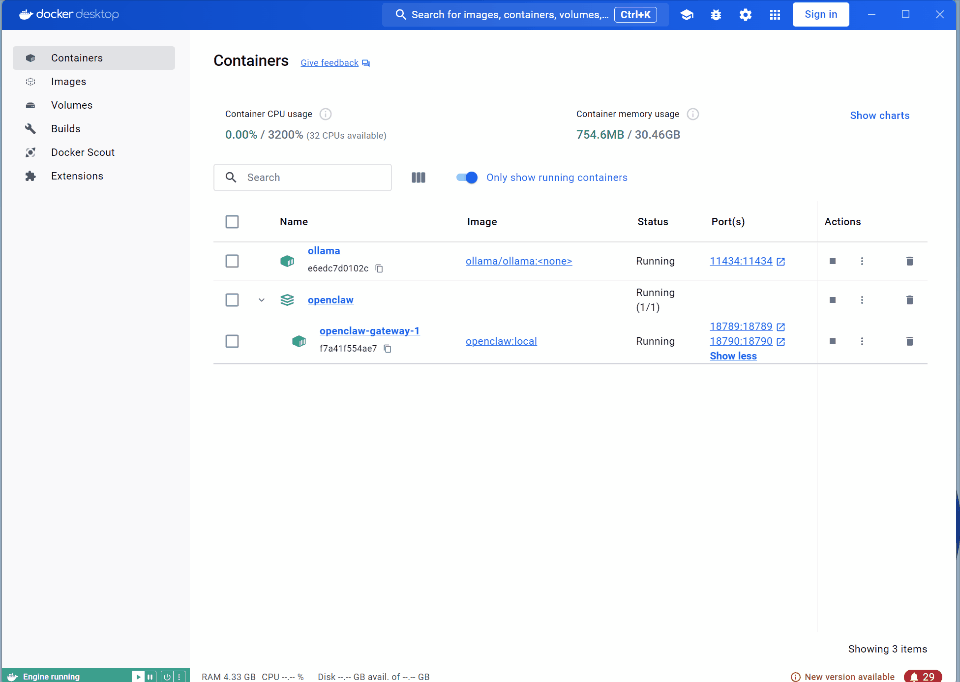The width and height of the screenshot is (960, 682).
Task: Open Extensions in the sidebar
Action: coord(94,176)
